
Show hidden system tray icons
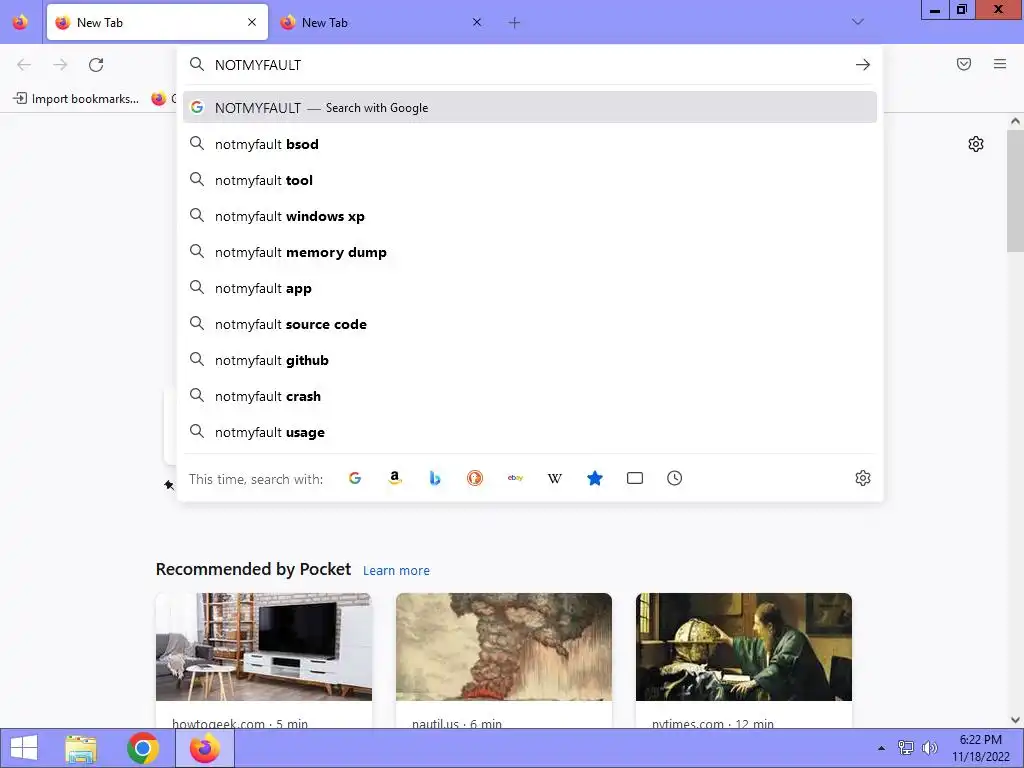click(882, 748)
